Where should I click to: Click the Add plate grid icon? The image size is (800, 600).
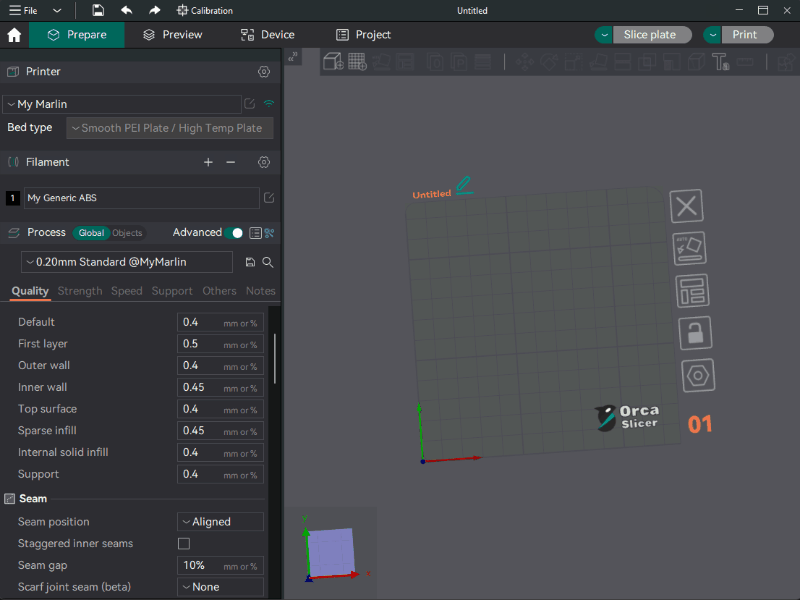pyautogui.click(x=357, y=62)
